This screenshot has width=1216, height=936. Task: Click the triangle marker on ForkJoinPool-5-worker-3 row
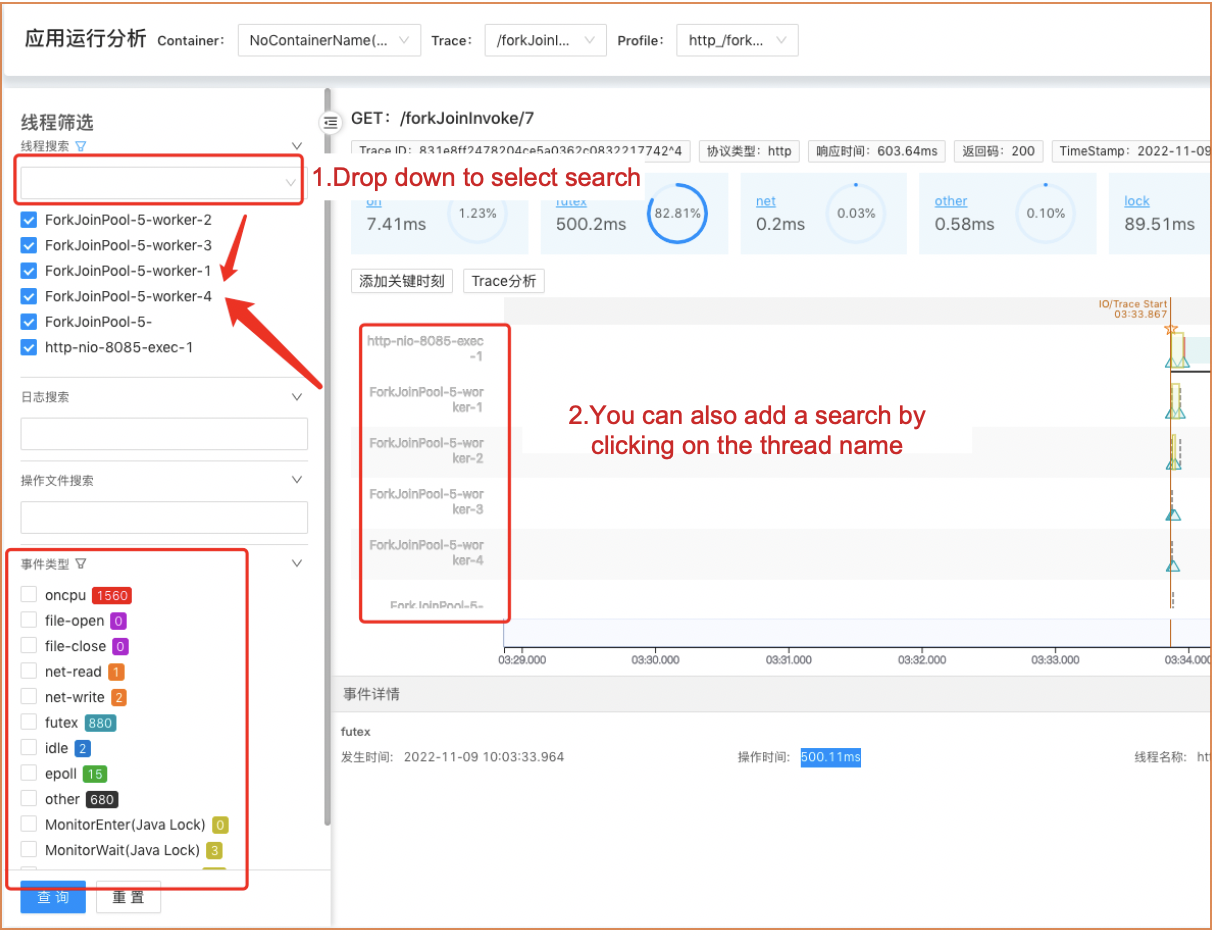click(x=1173, y=515)
